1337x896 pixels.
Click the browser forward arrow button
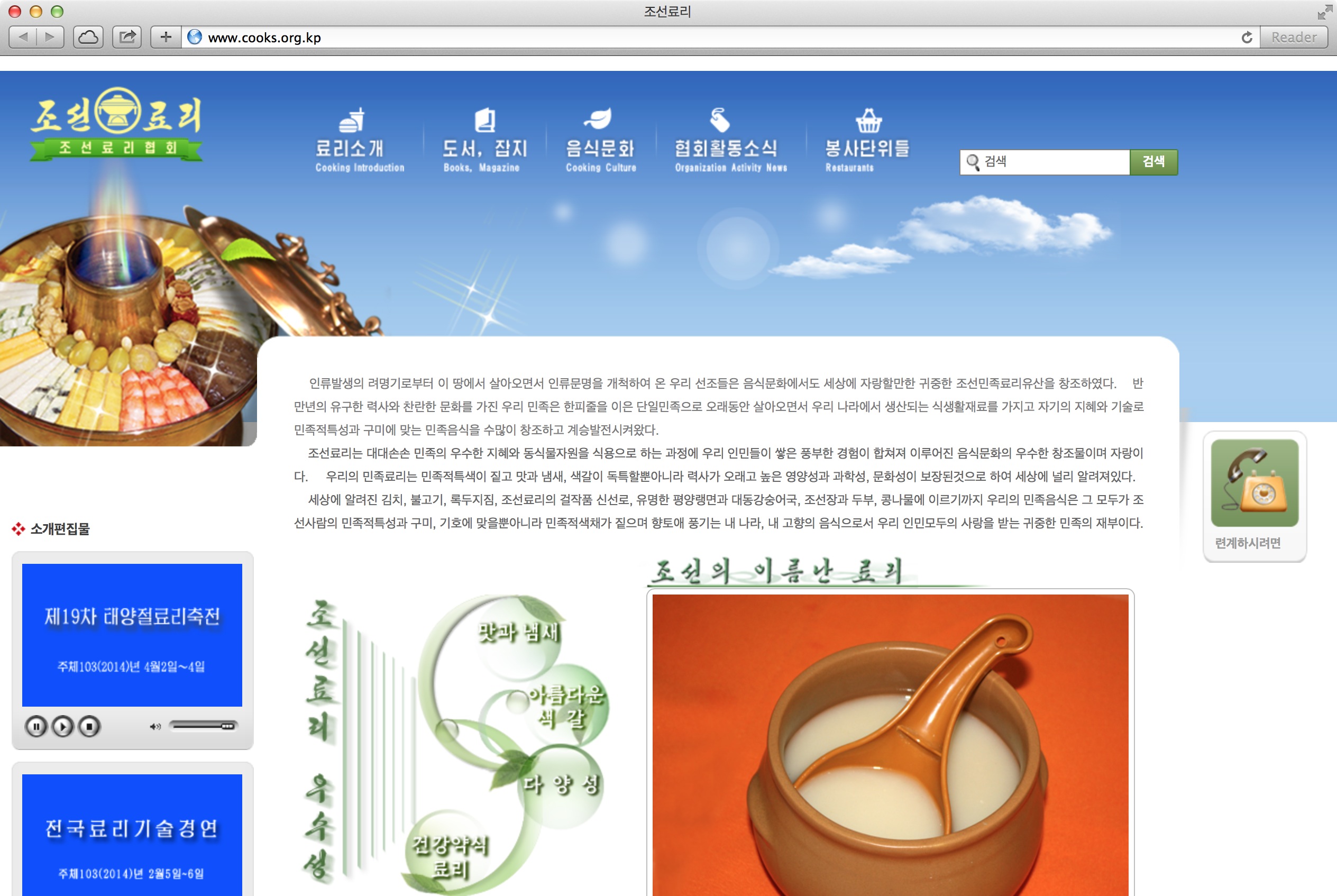(50, 37)
